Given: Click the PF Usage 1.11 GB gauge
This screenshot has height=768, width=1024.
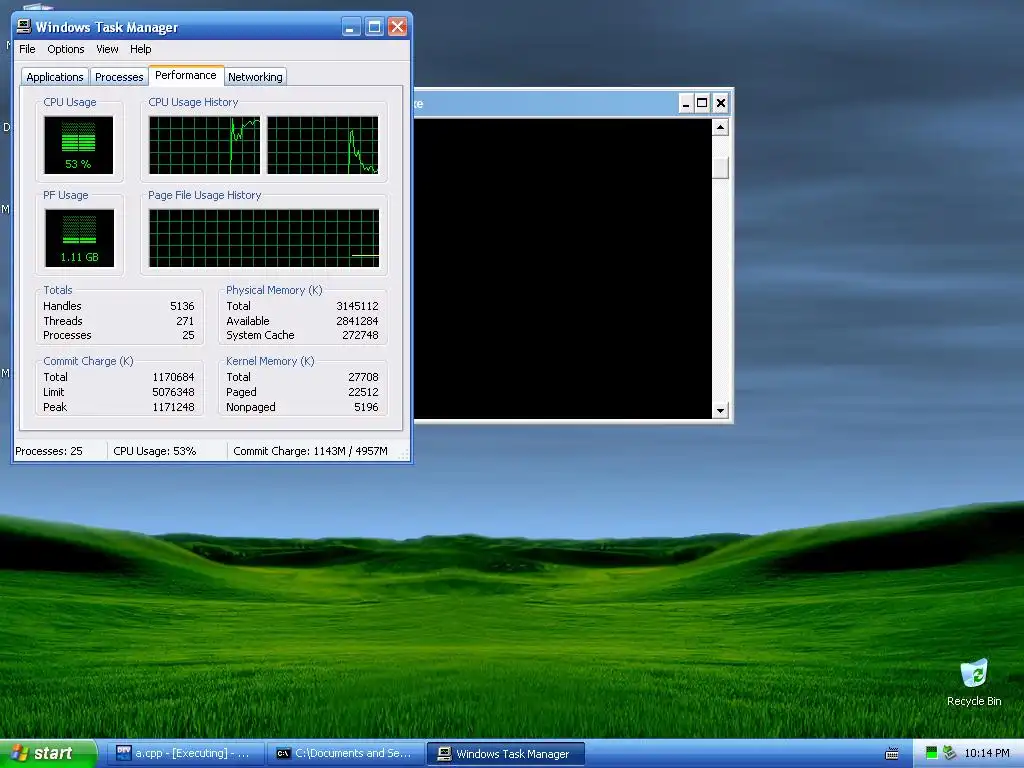Looking at the screenshot, I should click(x=80, y=238).
